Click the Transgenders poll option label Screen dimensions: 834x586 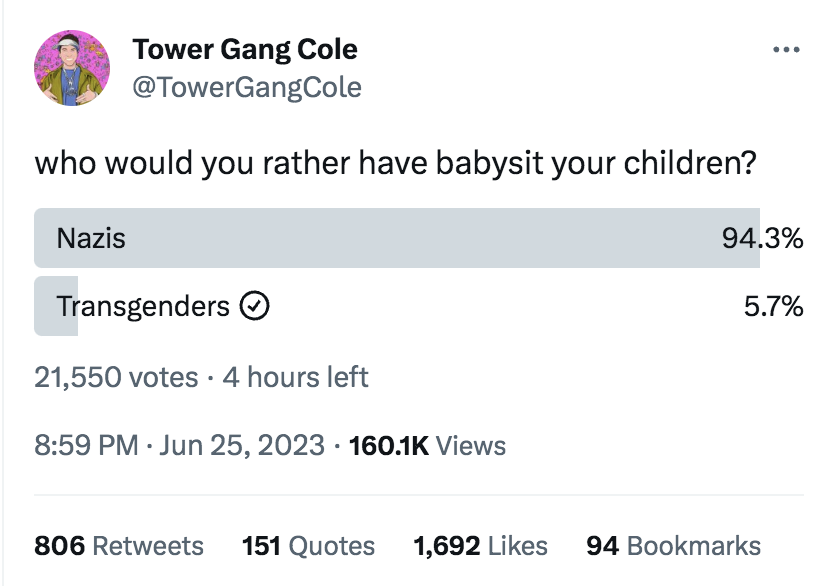143,306
